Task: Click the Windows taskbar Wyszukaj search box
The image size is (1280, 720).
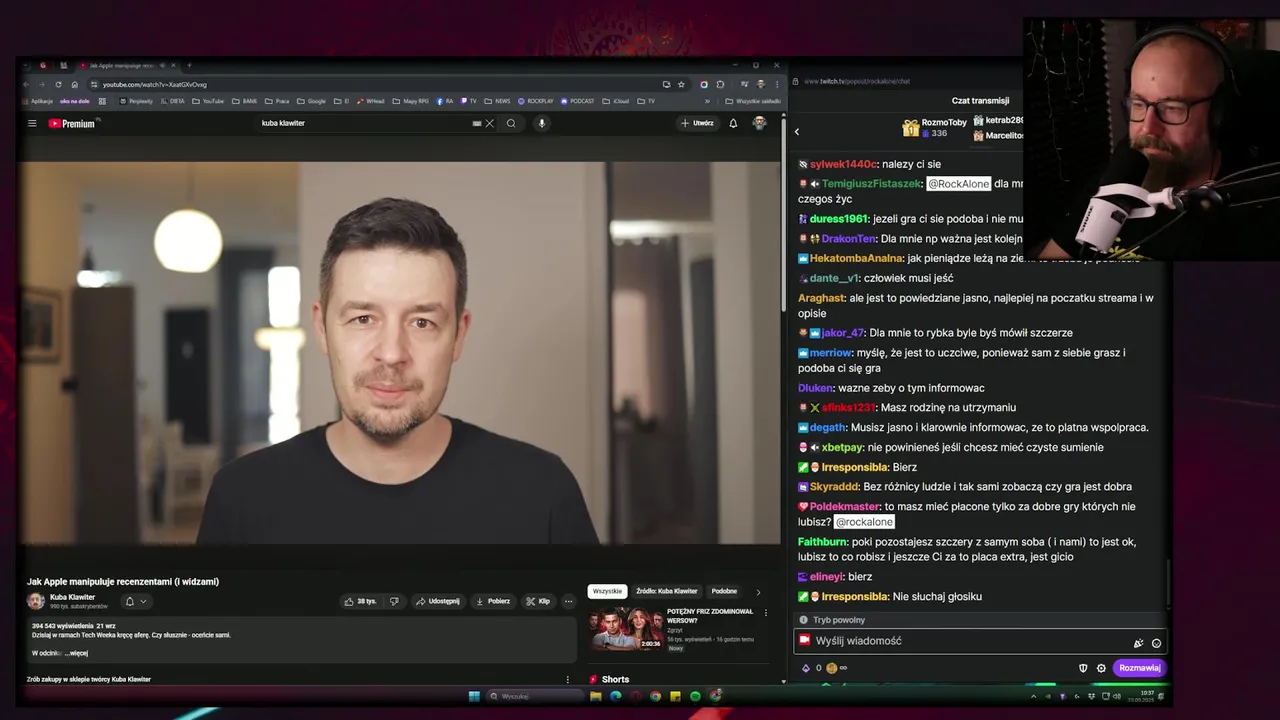Action: point(533,696)
